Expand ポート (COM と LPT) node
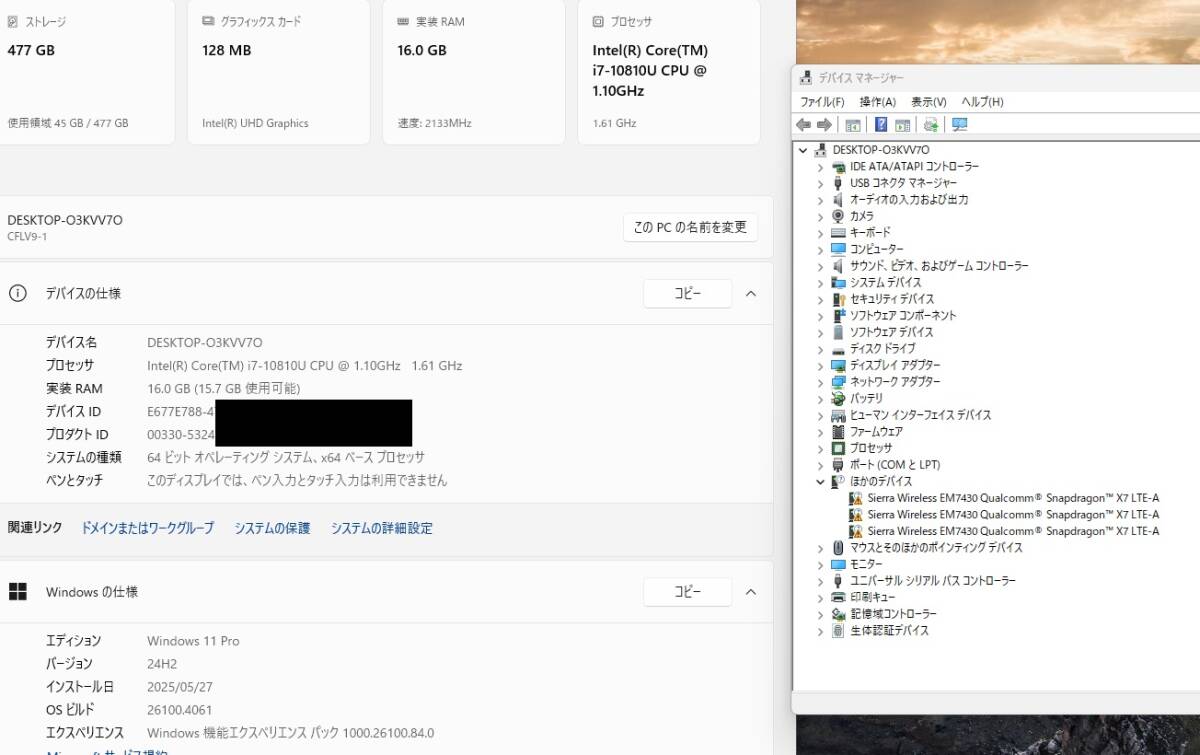Image resolution: width=1200 pixels, height=755 pixels. tap(821, 465)
